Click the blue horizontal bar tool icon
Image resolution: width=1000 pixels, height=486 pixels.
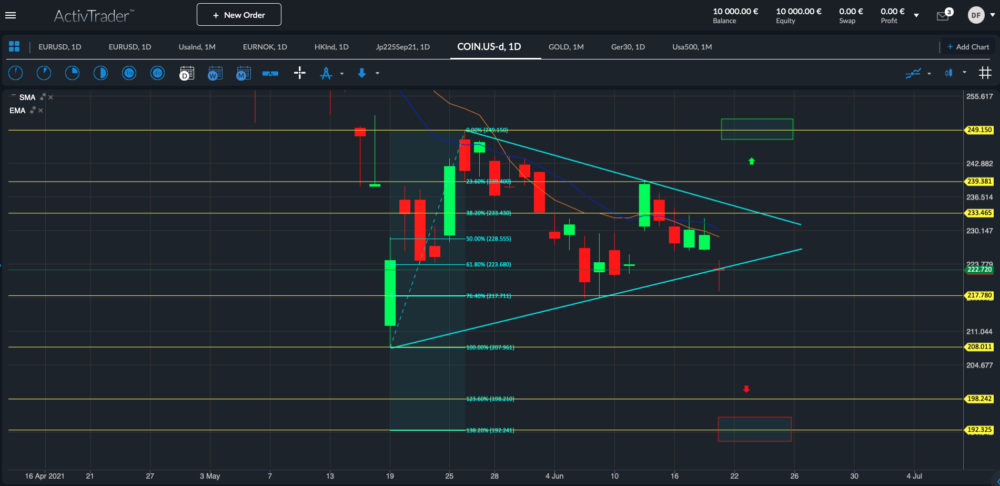[x=270, y=73]
